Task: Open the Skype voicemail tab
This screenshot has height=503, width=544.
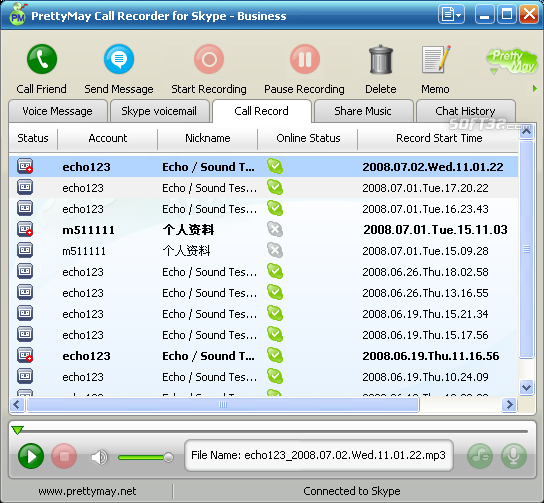Action: (x=159, y=111)
